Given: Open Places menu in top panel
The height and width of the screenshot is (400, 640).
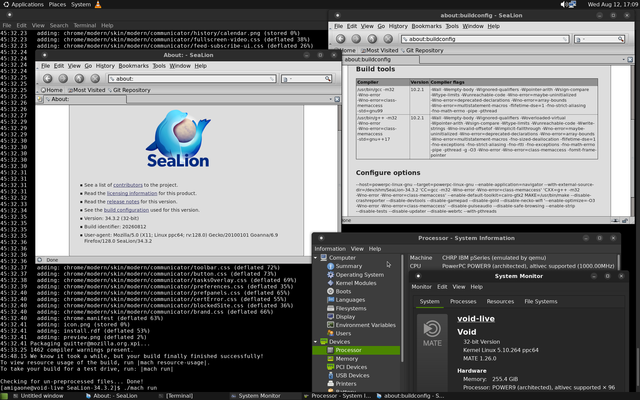Looking at the screenshot, I should 57,4.
